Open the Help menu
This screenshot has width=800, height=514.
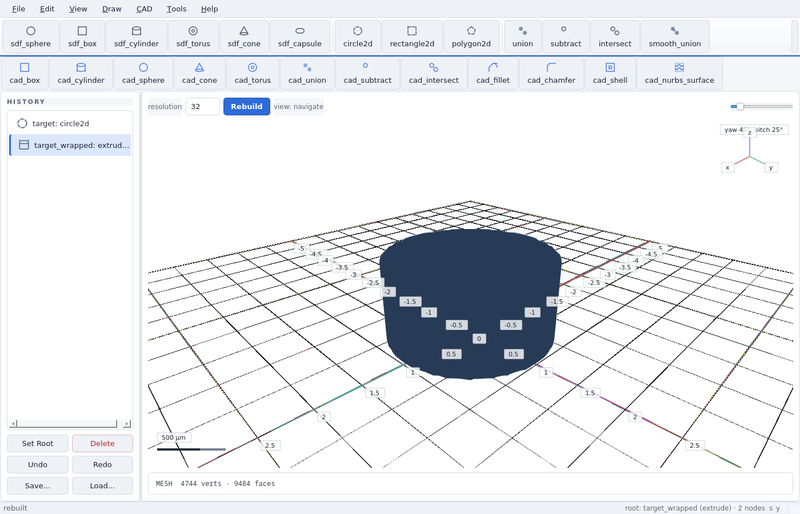point(209,9)
